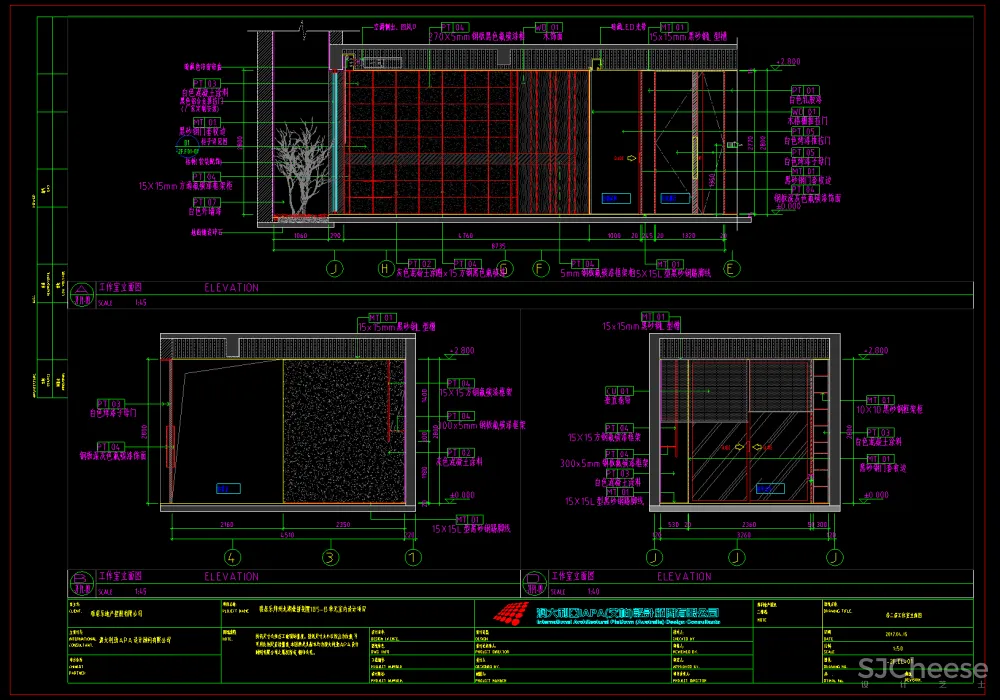Click the ELEVATION title under bottom-right drawing
This screenshot has height=700, width=1000.
684,577
